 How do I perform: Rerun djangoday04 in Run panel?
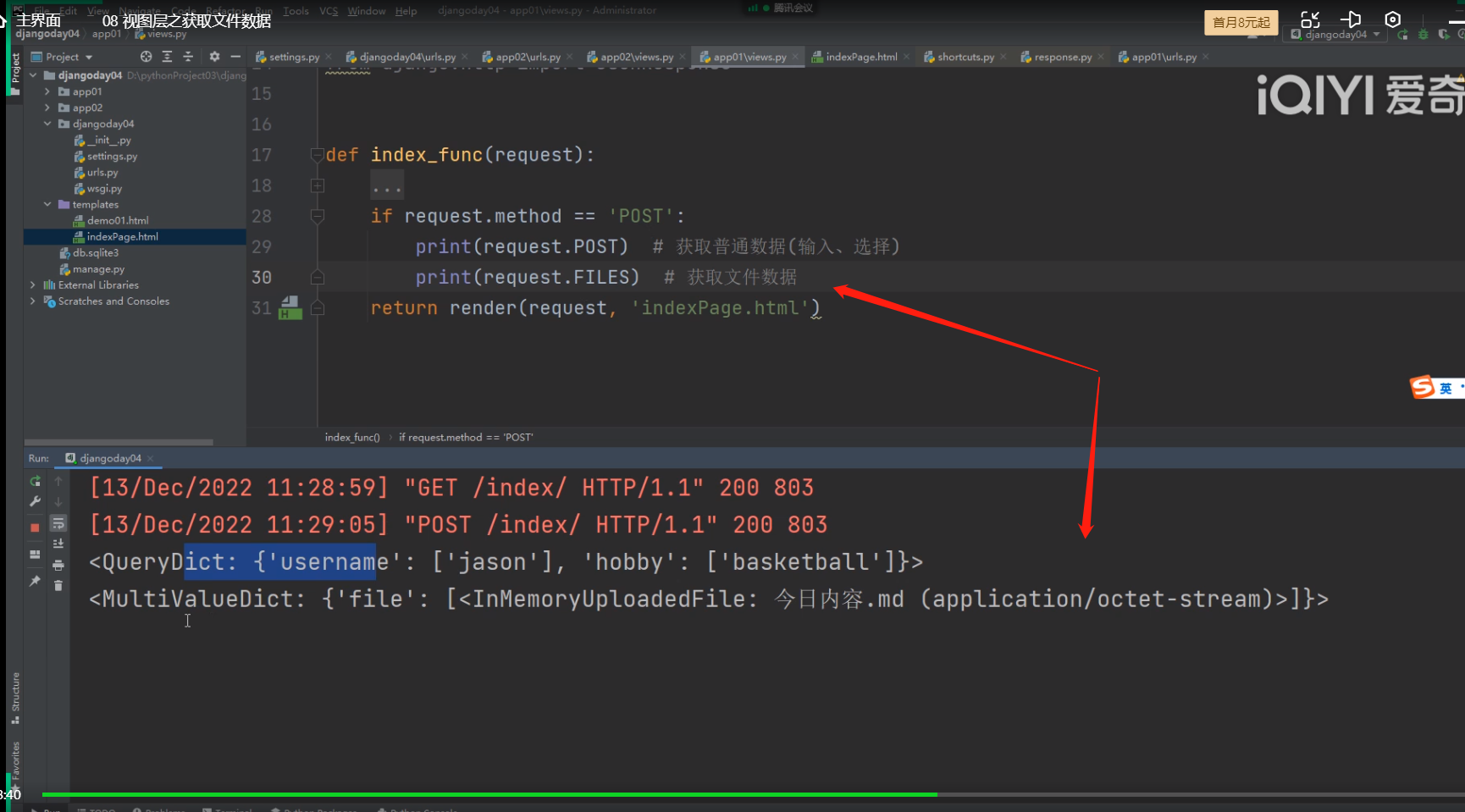tap(35, 481)
